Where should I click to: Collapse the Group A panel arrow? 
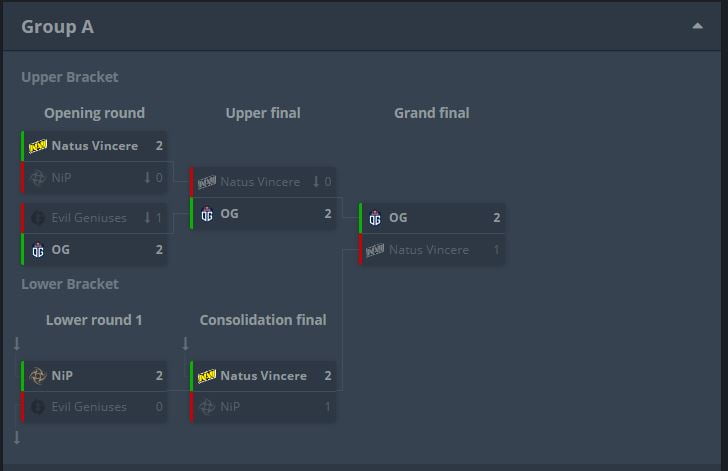697,26
